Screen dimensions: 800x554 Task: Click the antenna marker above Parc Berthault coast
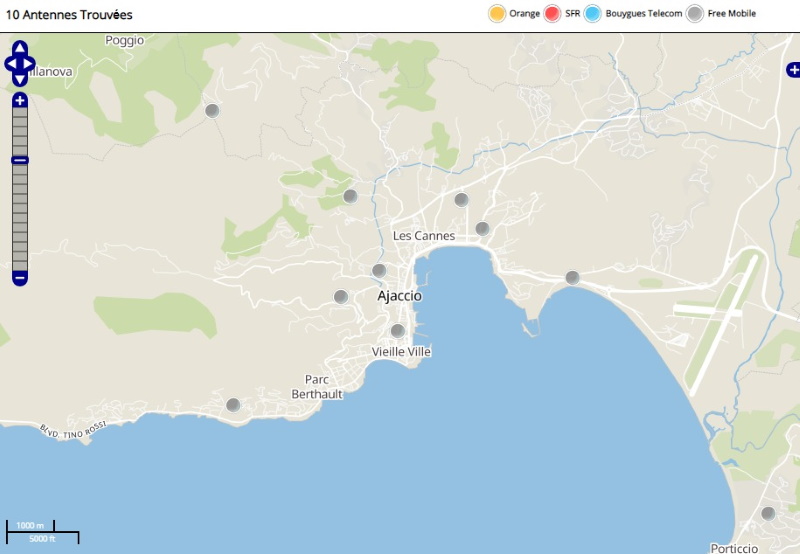point(233,405)
